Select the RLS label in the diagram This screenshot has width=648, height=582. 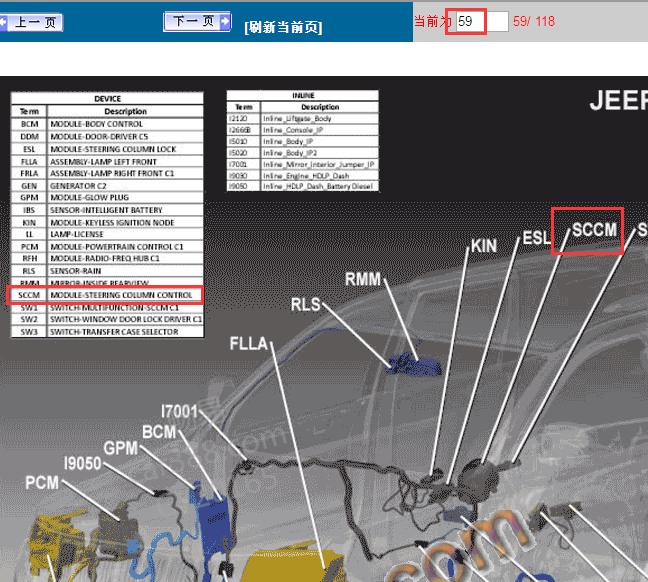tap(305, 304)
